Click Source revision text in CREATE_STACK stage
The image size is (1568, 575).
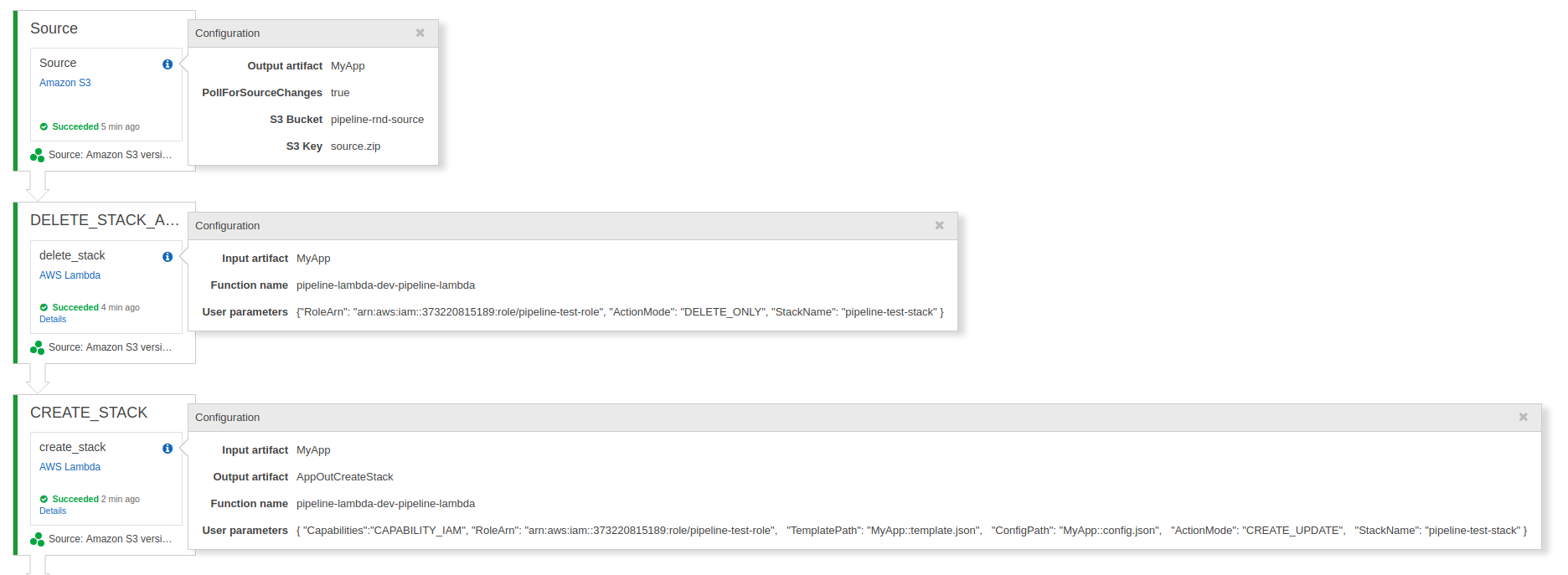click(110, 539)
